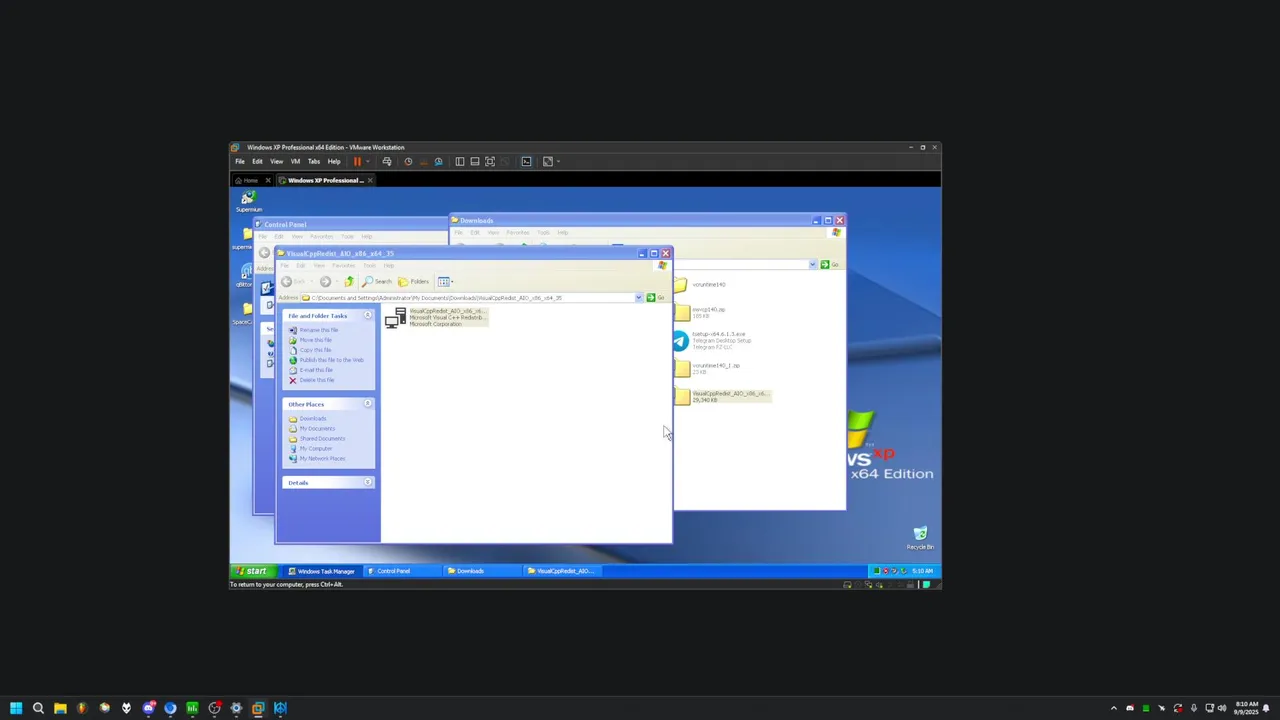
Task: Switch to VisualCppRedist_AIO taskbar button
Action: (560, 571)
